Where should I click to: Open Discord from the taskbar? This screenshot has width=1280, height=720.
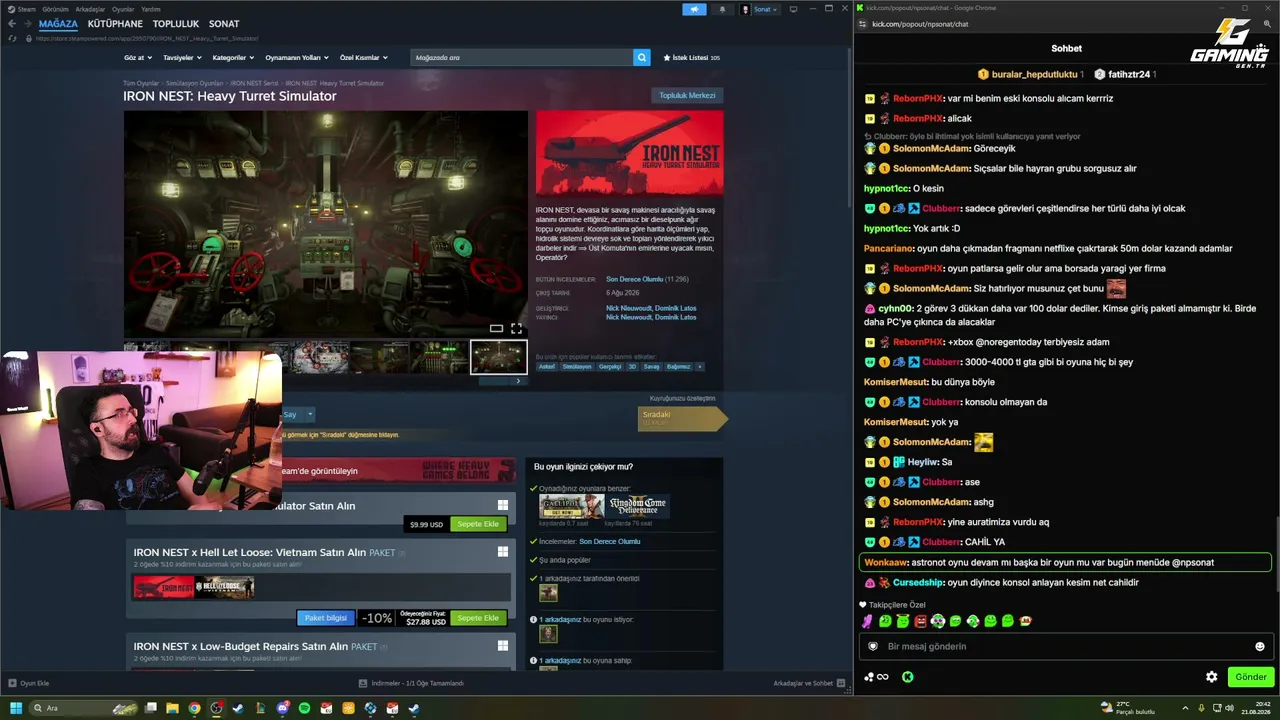[282, 708]
